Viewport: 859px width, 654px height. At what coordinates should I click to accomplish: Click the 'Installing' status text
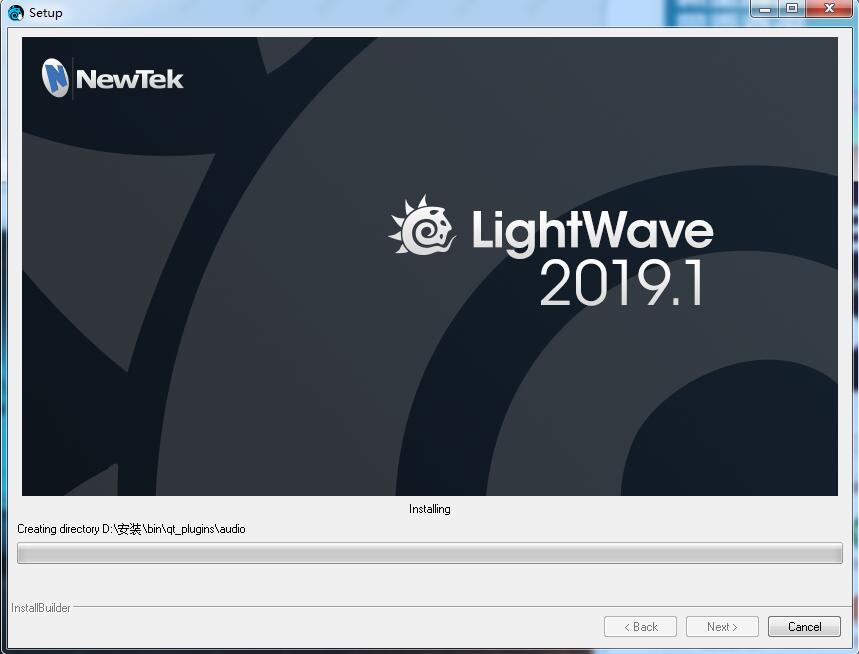pos(429,509)
